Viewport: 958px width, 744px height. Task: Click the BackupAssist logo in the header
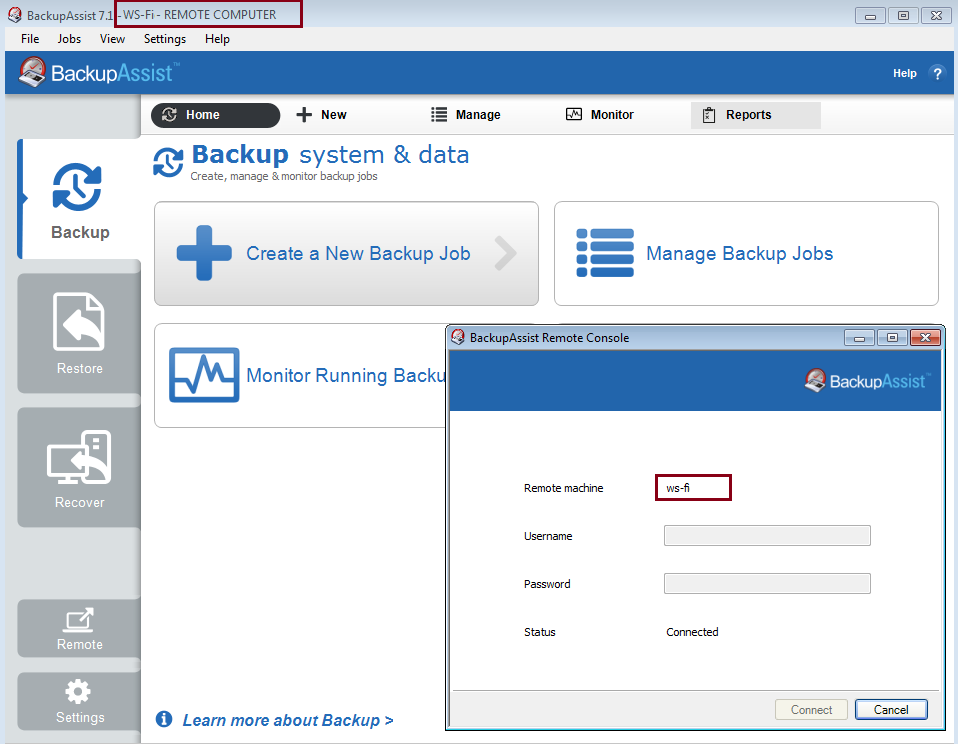click(98, 73)
